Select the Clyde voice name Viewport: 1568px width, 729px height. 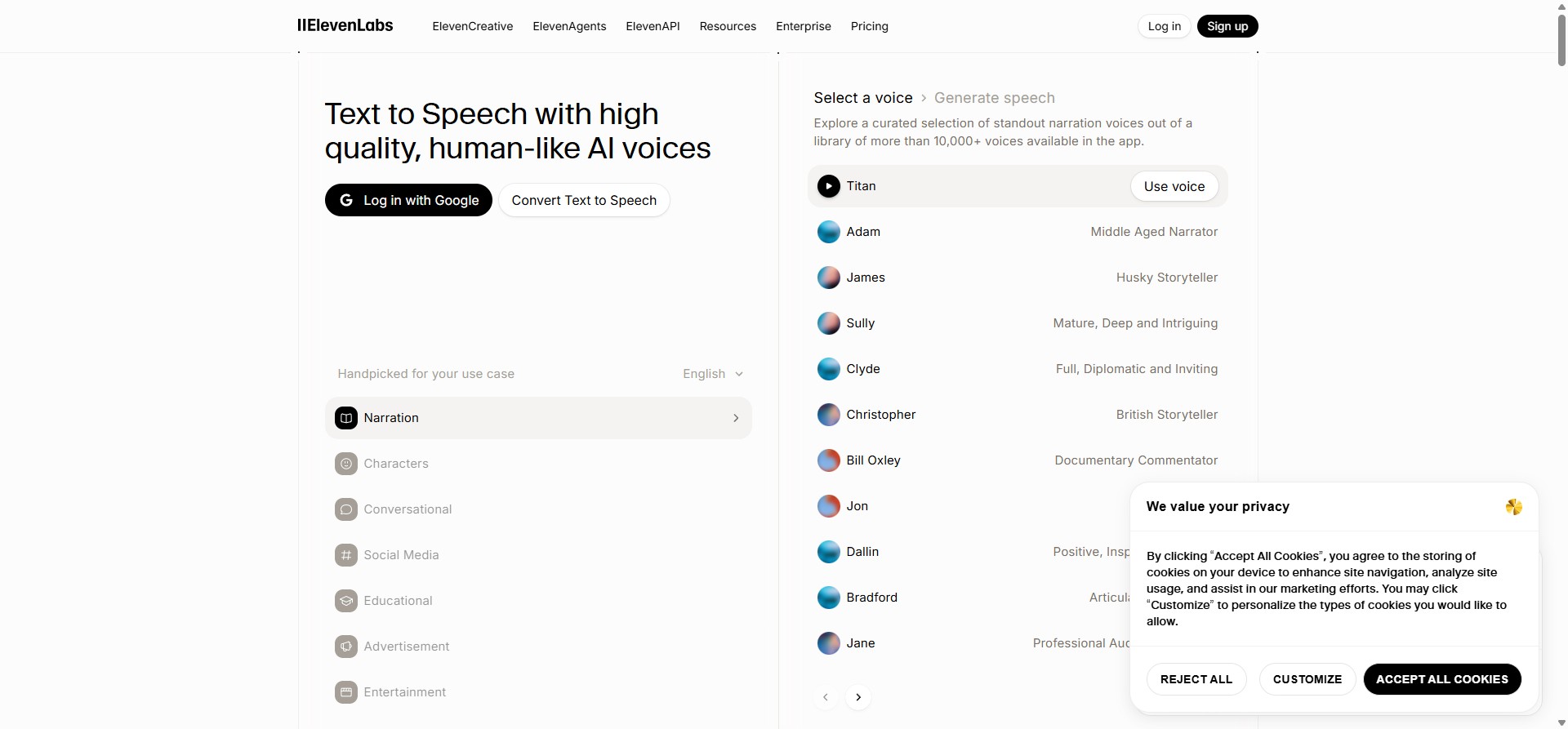tap(863, 369)
